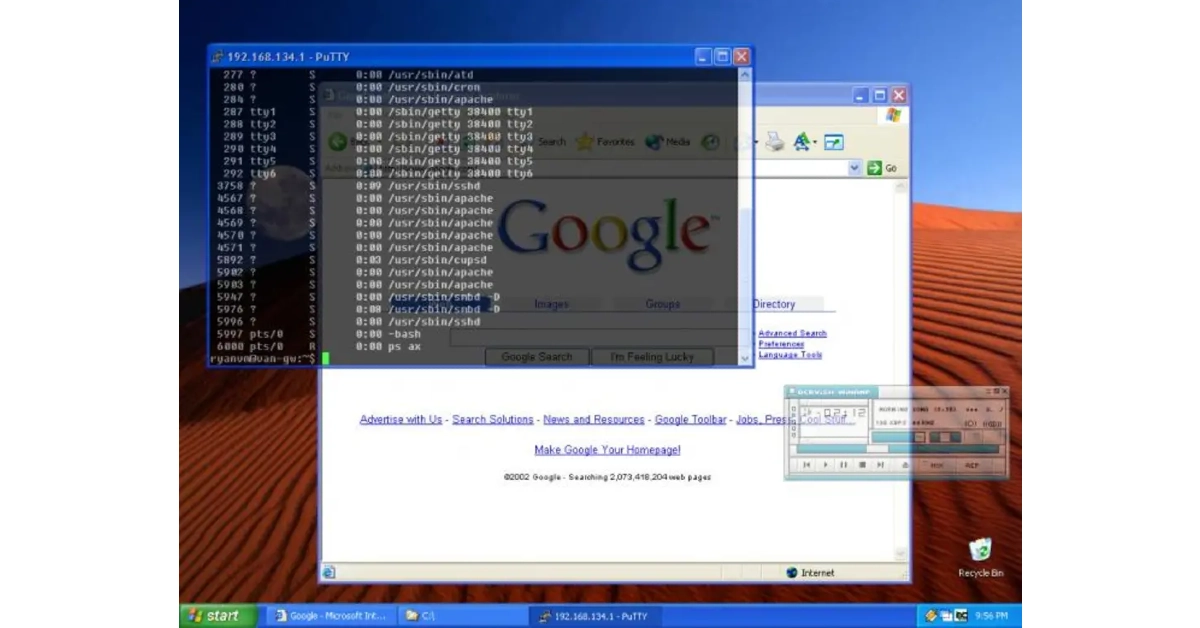Image resolution: width=1200 pixels, height=628 pixels.
Task: Open the Directory tab on Google
Action: [775, 304]
